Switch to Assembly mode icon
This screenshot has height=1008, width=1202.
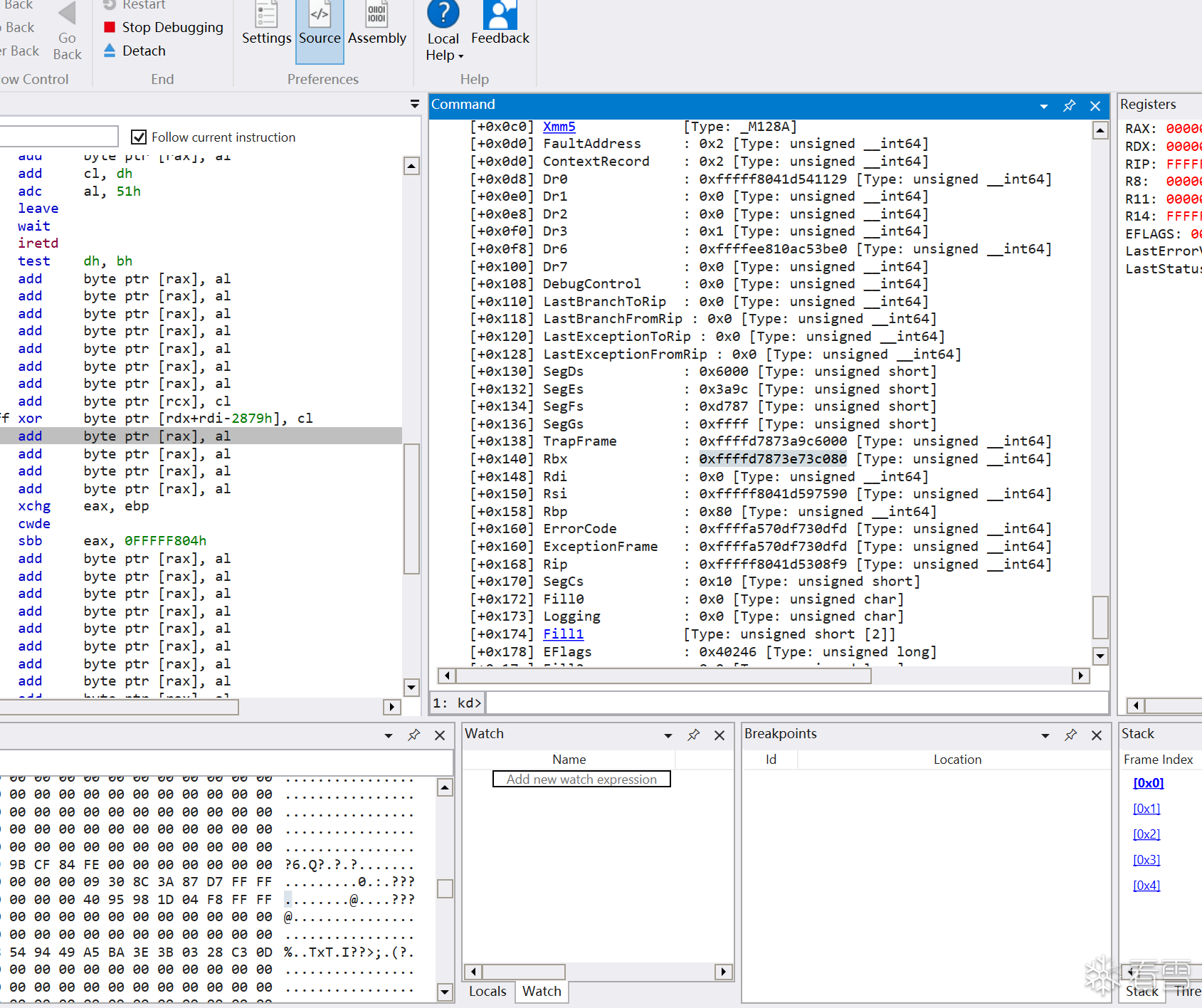pos(376,14)
